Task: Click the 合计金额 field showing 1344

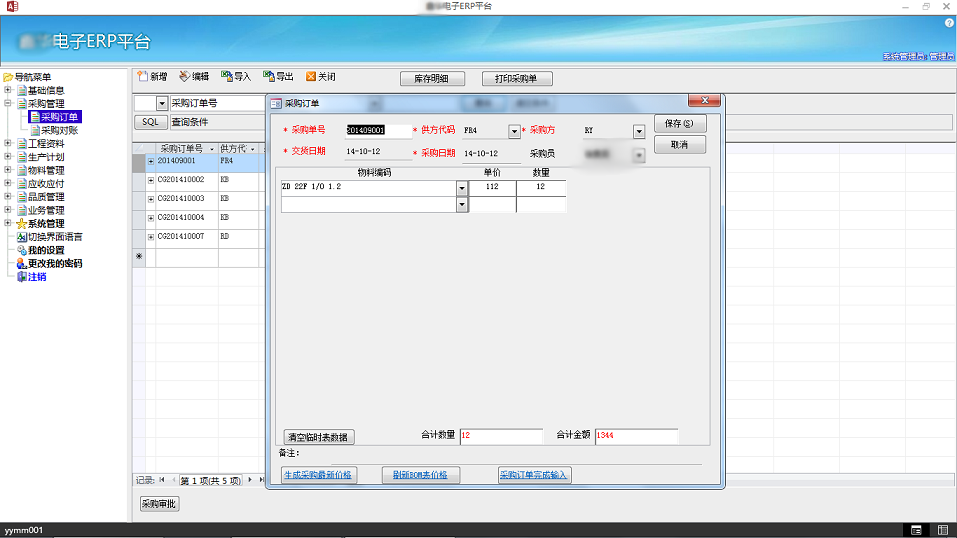Action: [637, 436]
